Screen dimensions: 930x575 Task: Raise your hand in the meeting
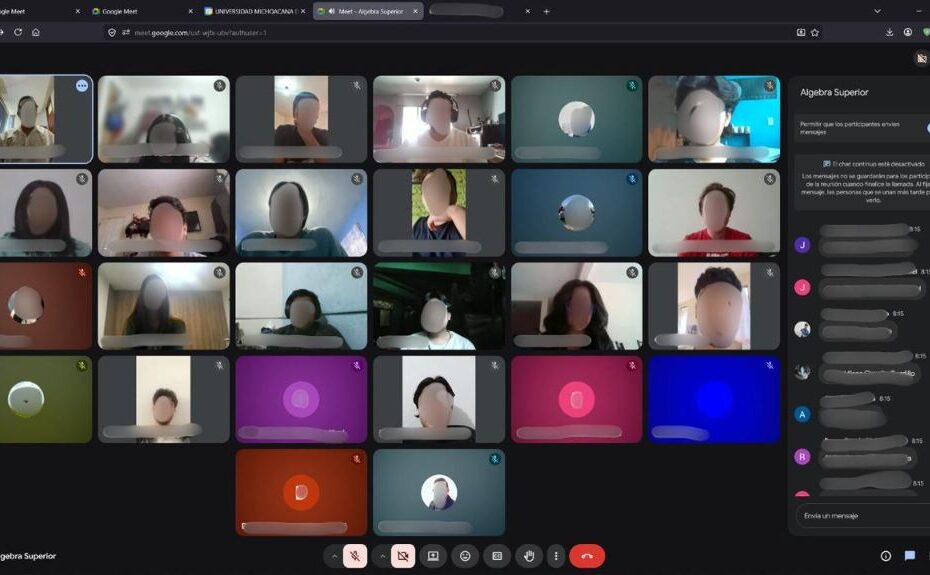(529, 556)
